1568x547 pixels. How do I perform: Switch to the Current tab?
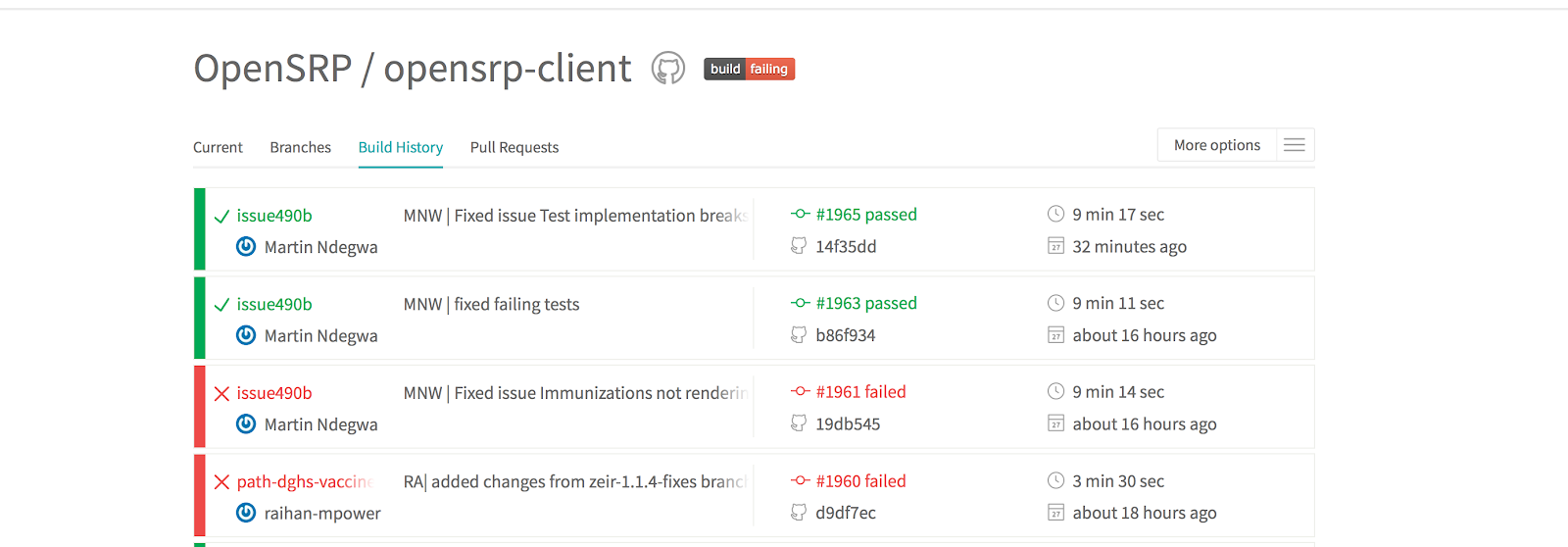(x=218, y=147)
